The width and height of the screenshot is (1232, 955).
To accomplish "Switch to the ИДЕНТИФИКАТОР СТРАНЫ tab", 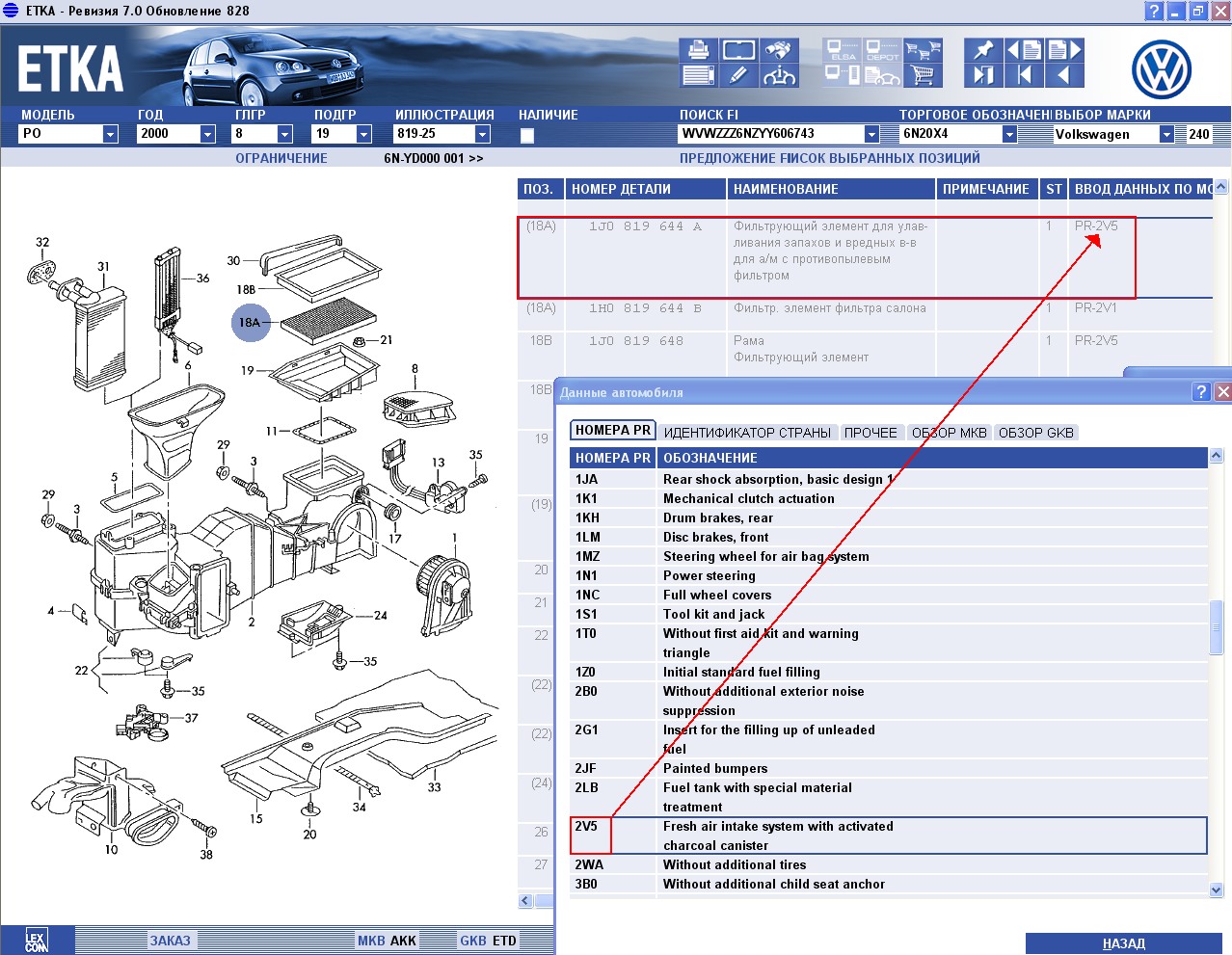I will coord(747,433).
